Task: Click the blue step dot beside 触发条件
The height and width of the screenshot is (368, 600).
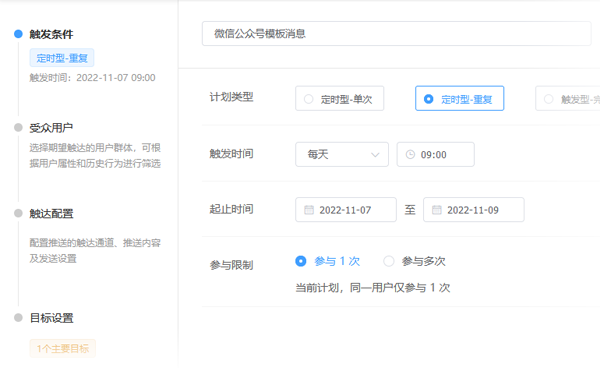Action: tap(18, 34)
